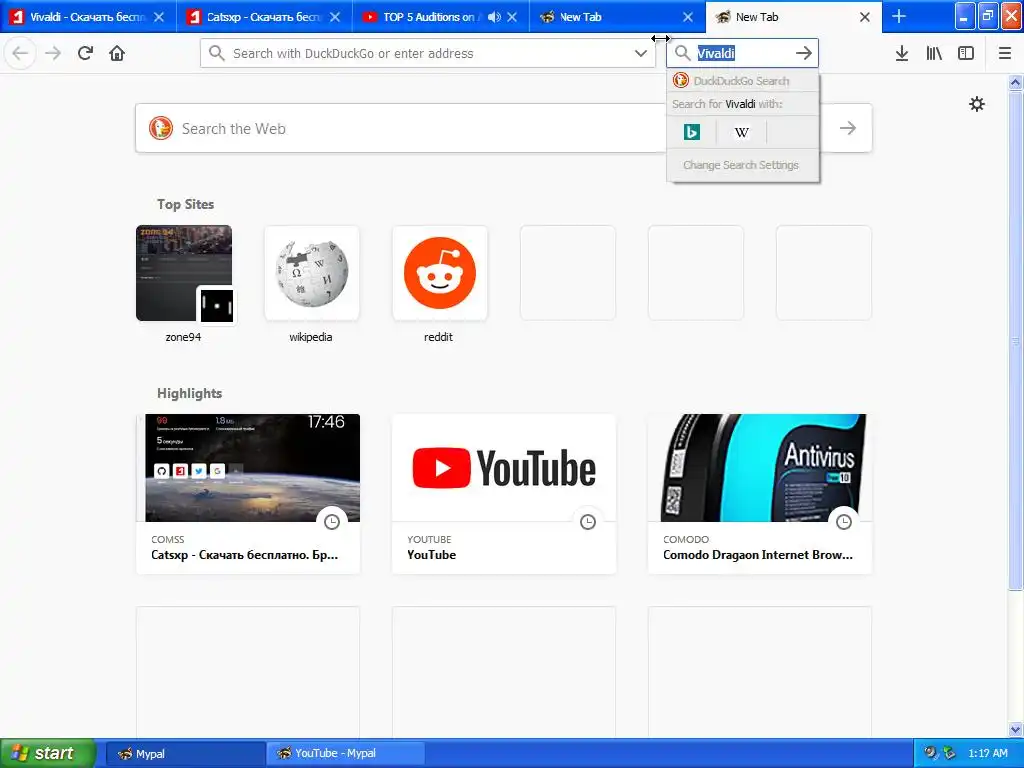The height and width of the screenshot is (768, 1024).
Task: Click the first system tray icon
Action: click(x=930, y=753)
